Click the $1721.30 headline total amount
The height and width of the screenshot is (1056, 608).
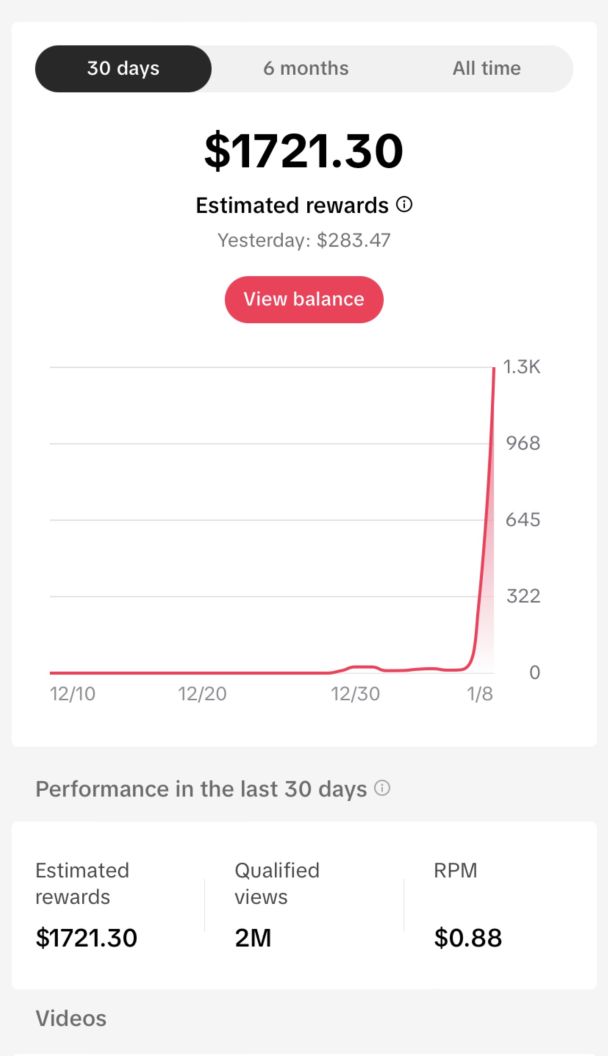(x=304, y=151)
